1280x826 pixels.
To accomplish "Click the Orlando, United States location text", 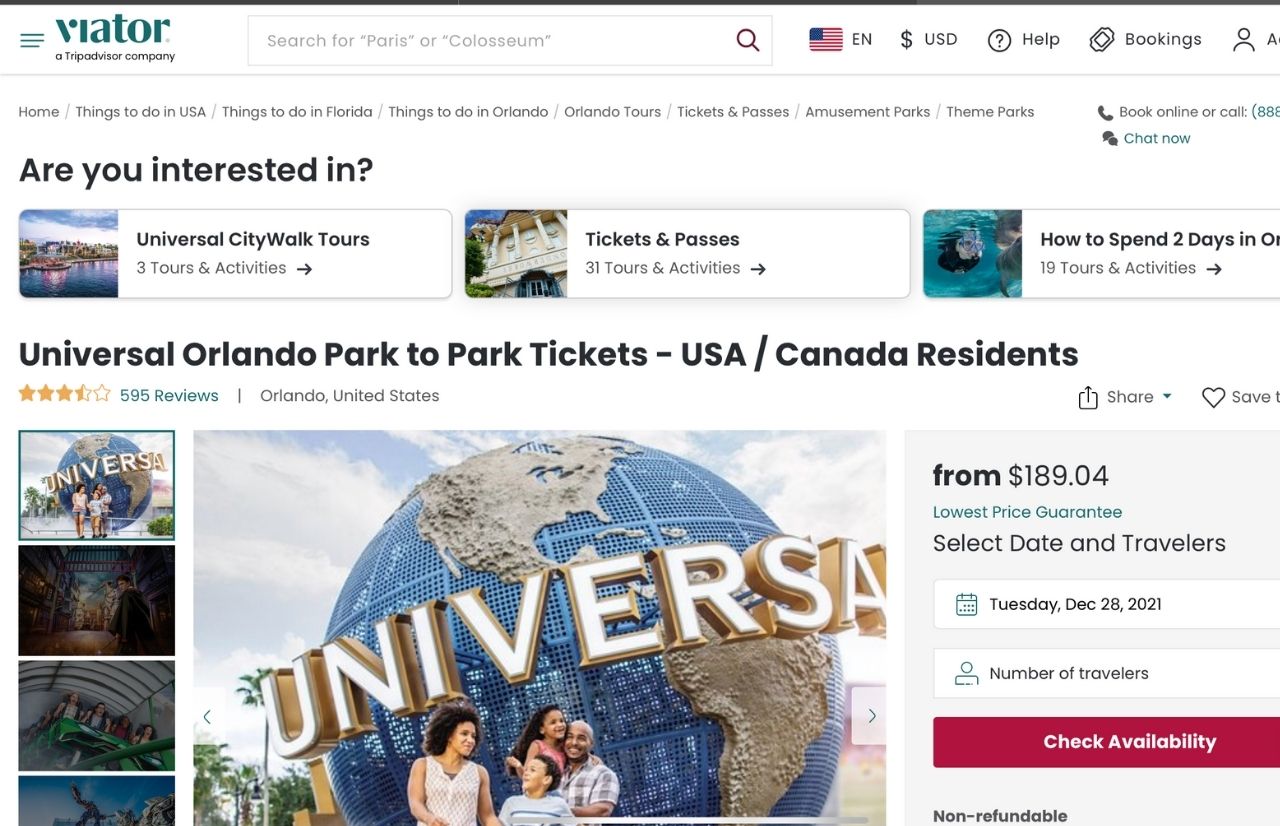I will pyautogui.click(x=350, y=396).
